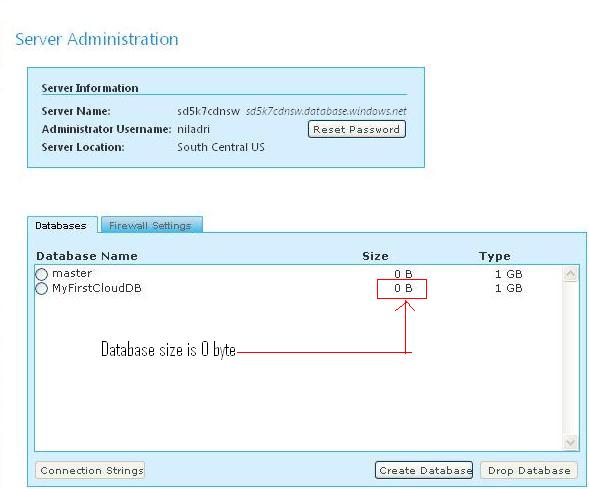Click the Type column header
Image resolution: width=589 pixels, height=489 pixels.
[x=495, y=256]
